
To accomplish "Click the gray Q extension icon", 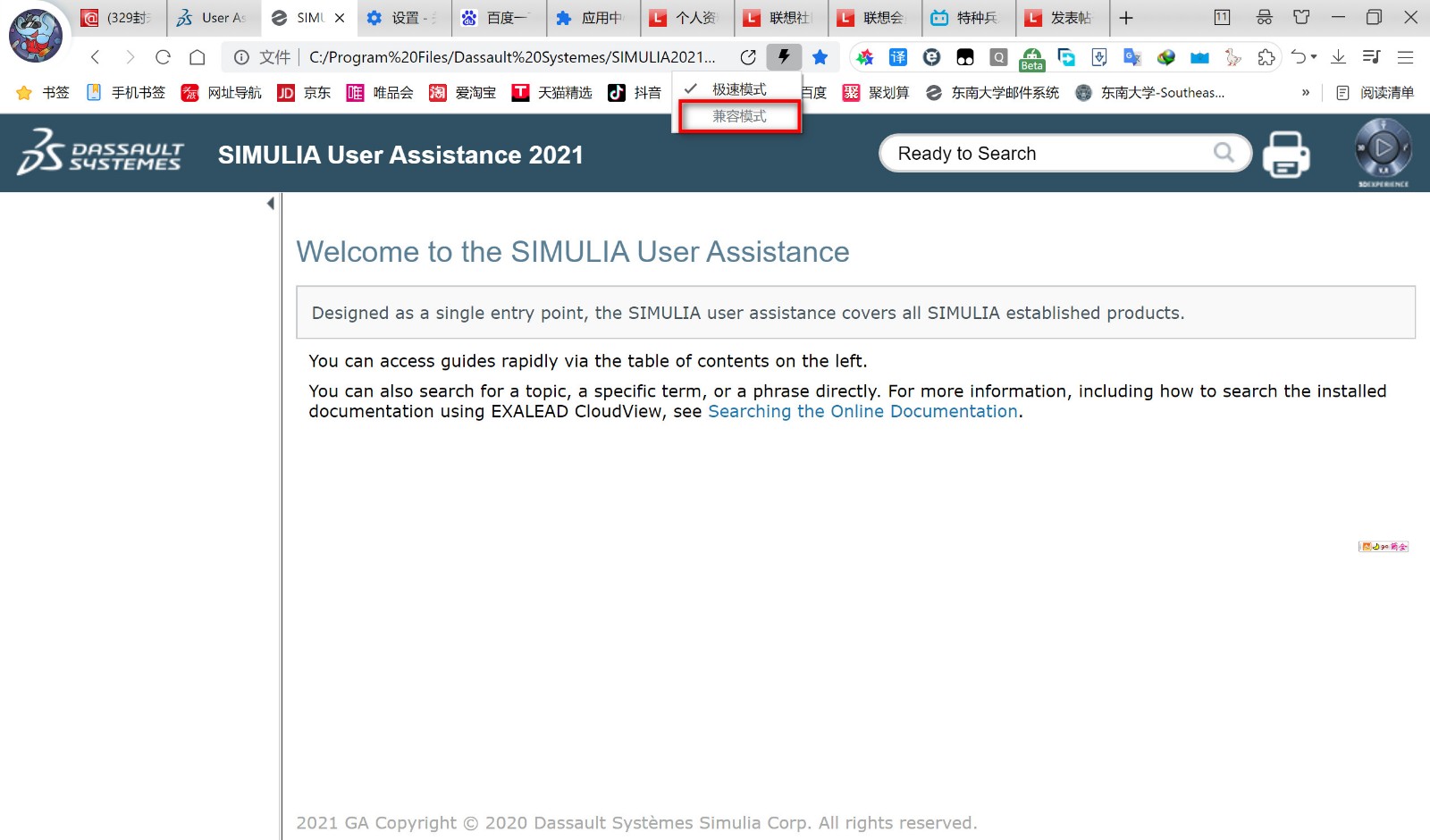I will point(999,57).
